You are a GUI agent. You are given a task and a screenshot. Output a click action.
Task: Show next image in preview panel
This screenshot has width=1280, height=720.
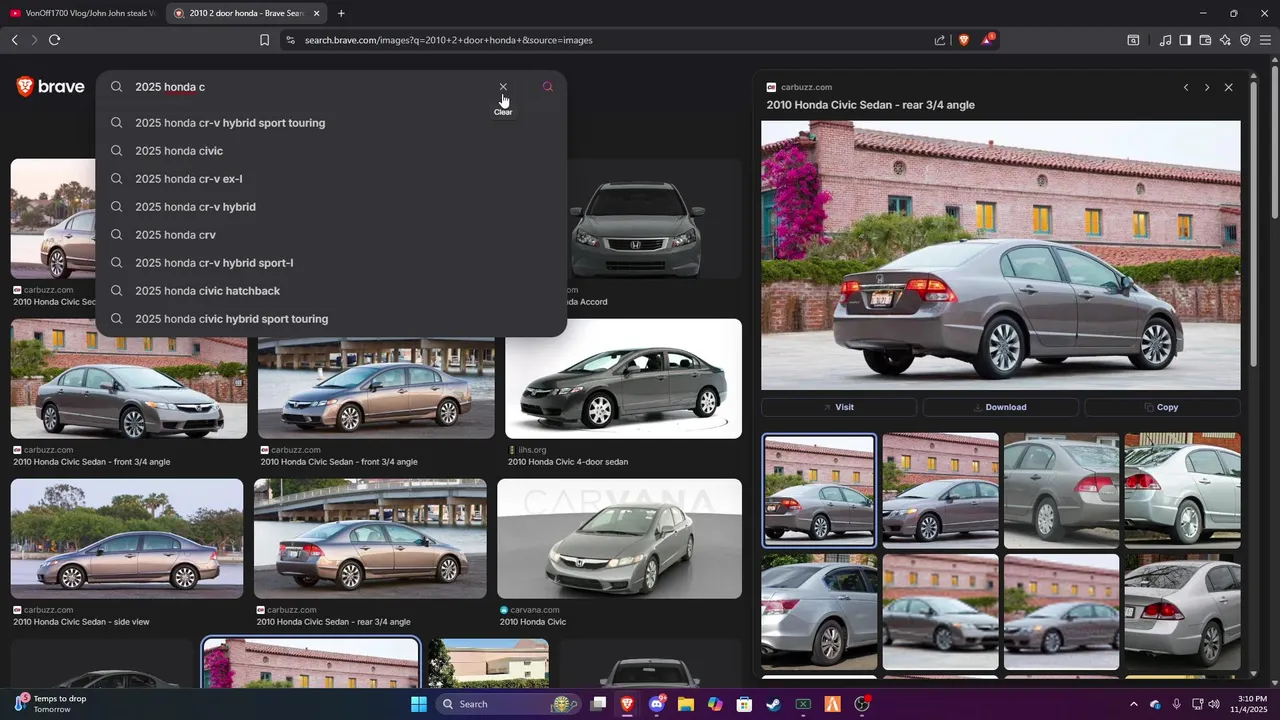click(x=1207, y=87)
